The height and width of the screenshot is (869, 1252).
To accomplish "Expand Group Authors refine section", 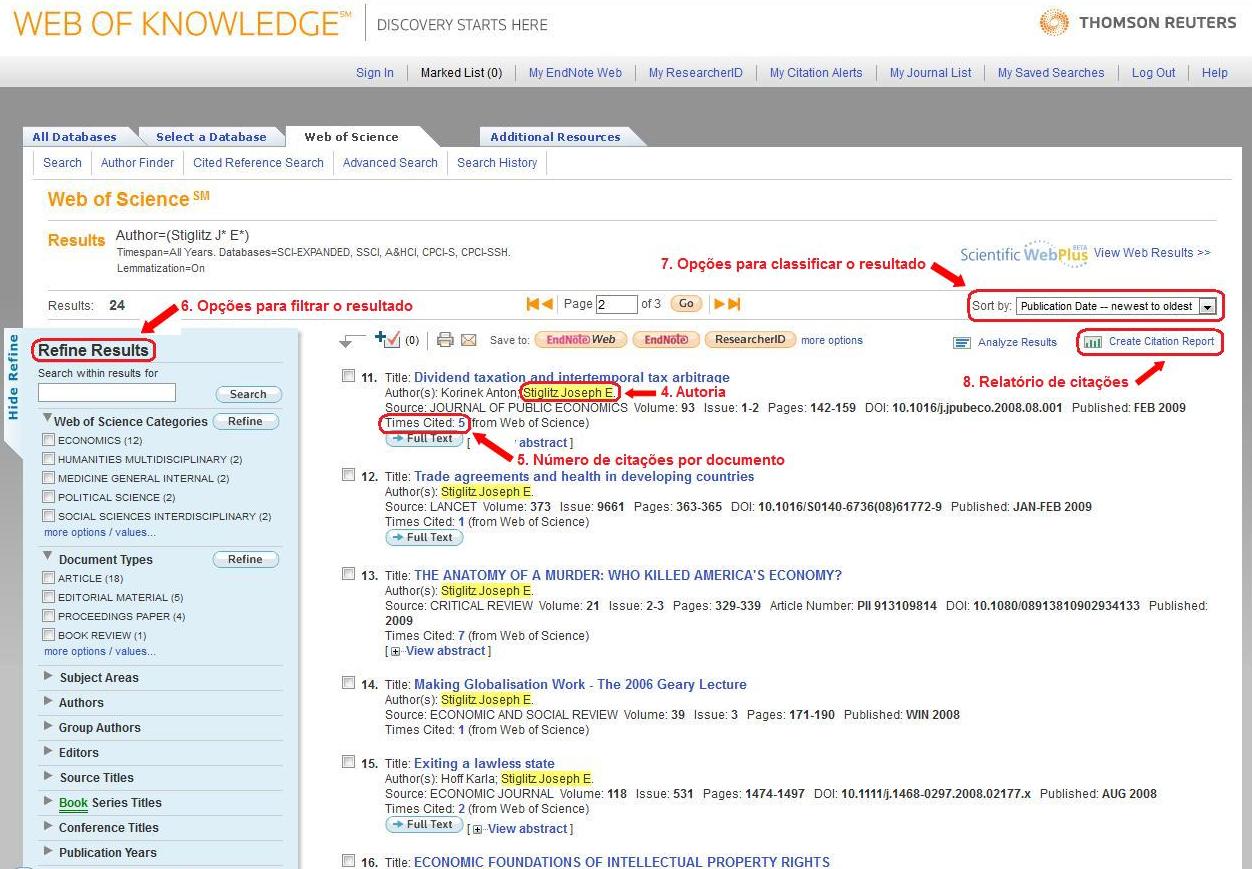I will (x=48, y=726).
